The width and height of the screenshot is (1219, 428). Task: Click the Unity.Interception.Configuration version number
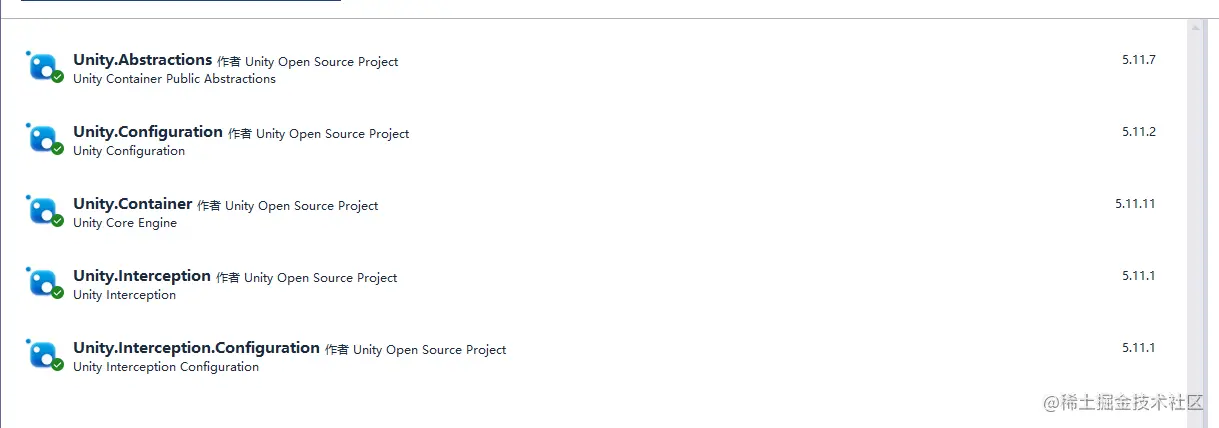(1138, 348)
